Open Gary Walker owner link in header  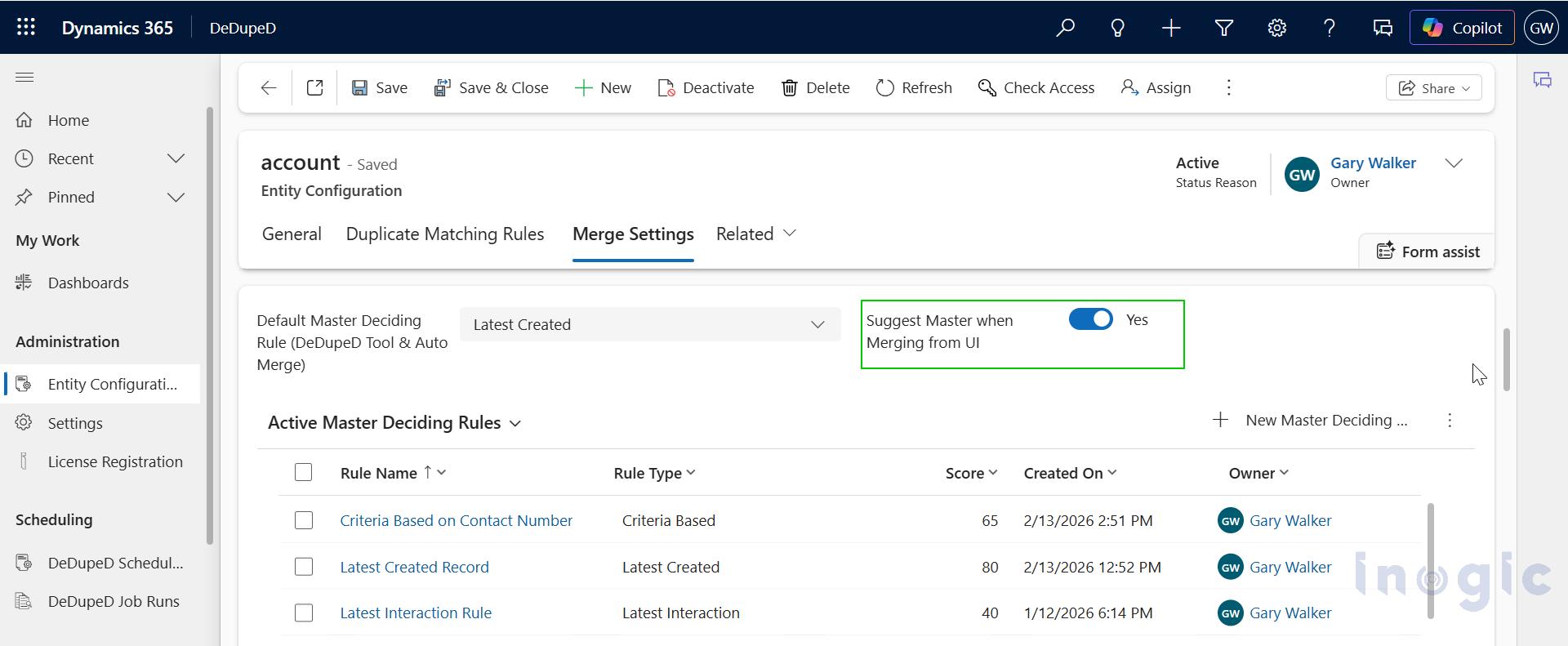1373,163
